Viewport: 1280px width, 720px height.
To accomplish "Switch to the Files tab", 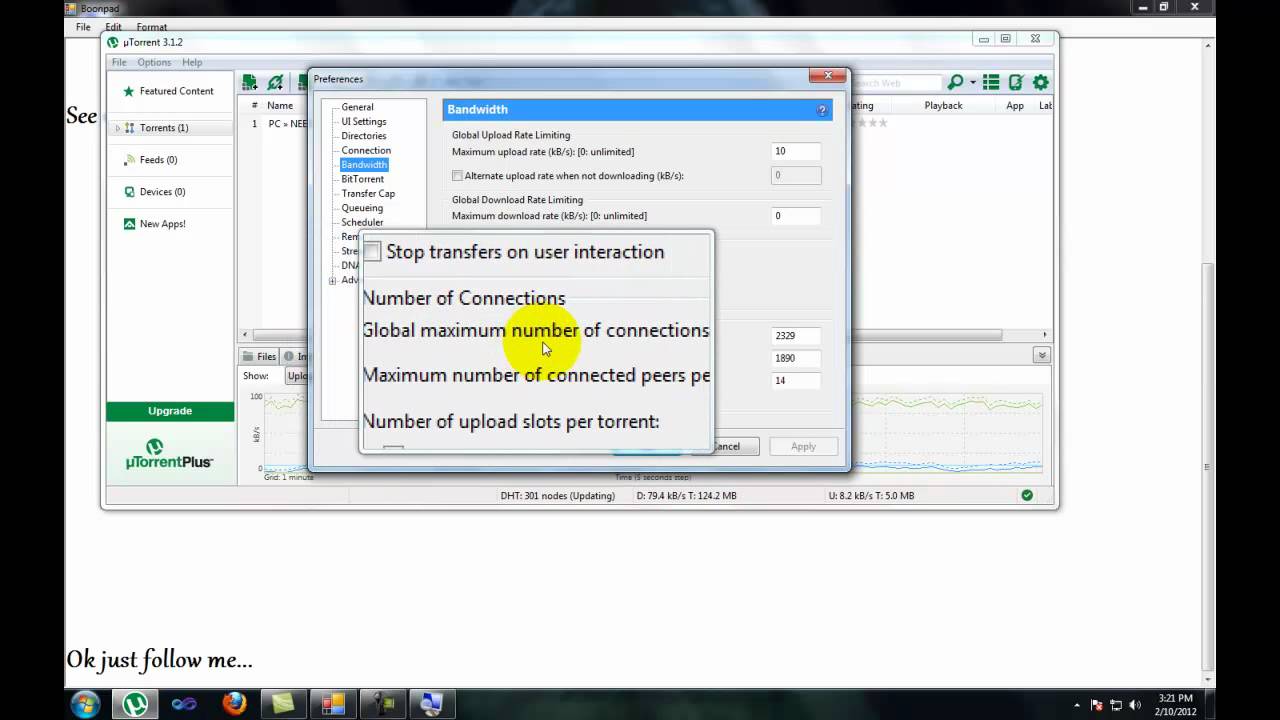I will (x=259, y=356).
